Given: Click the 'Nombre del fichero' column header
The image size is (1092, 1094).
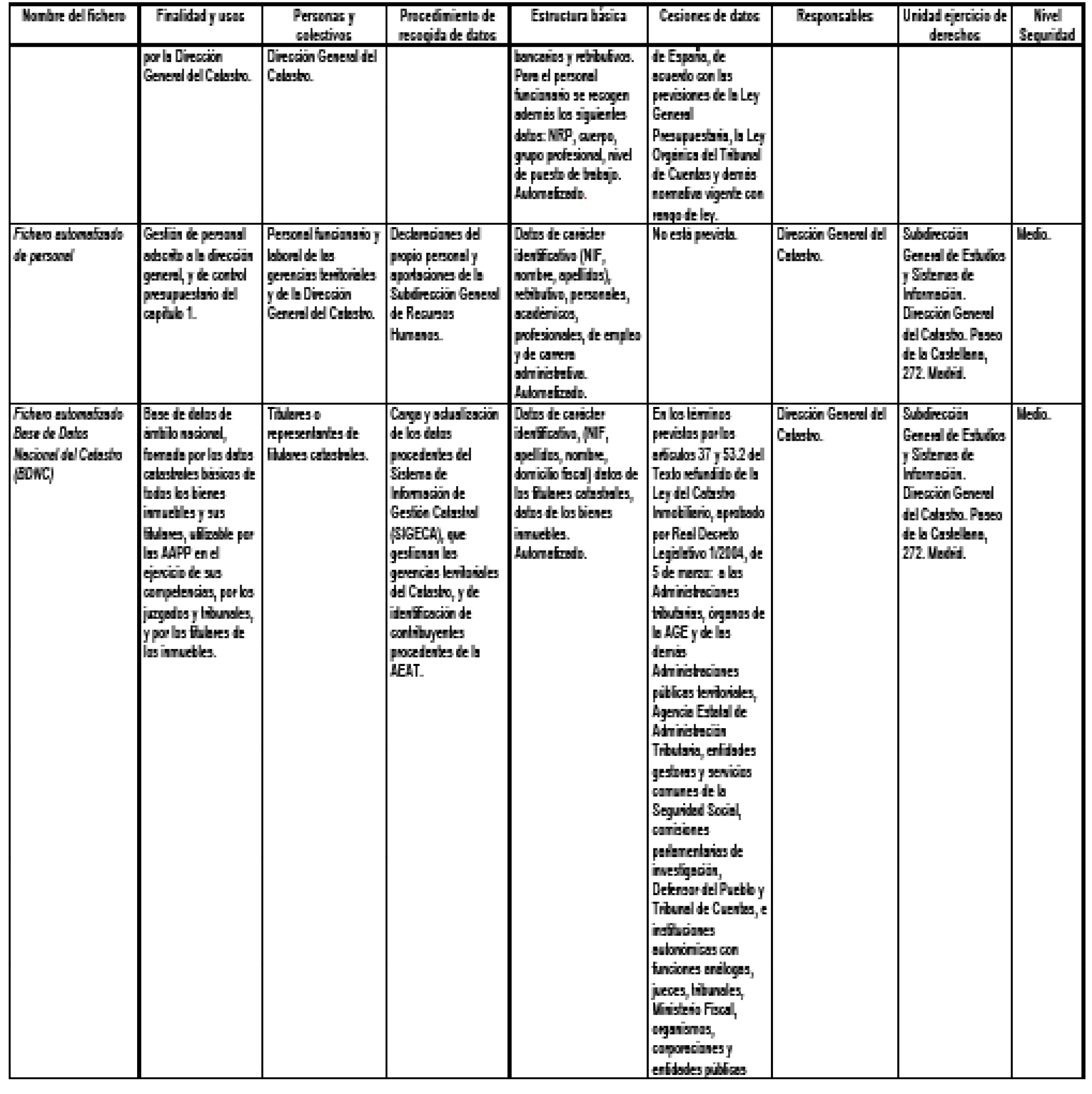Looking at the screenshot, I should click(73, 24).
